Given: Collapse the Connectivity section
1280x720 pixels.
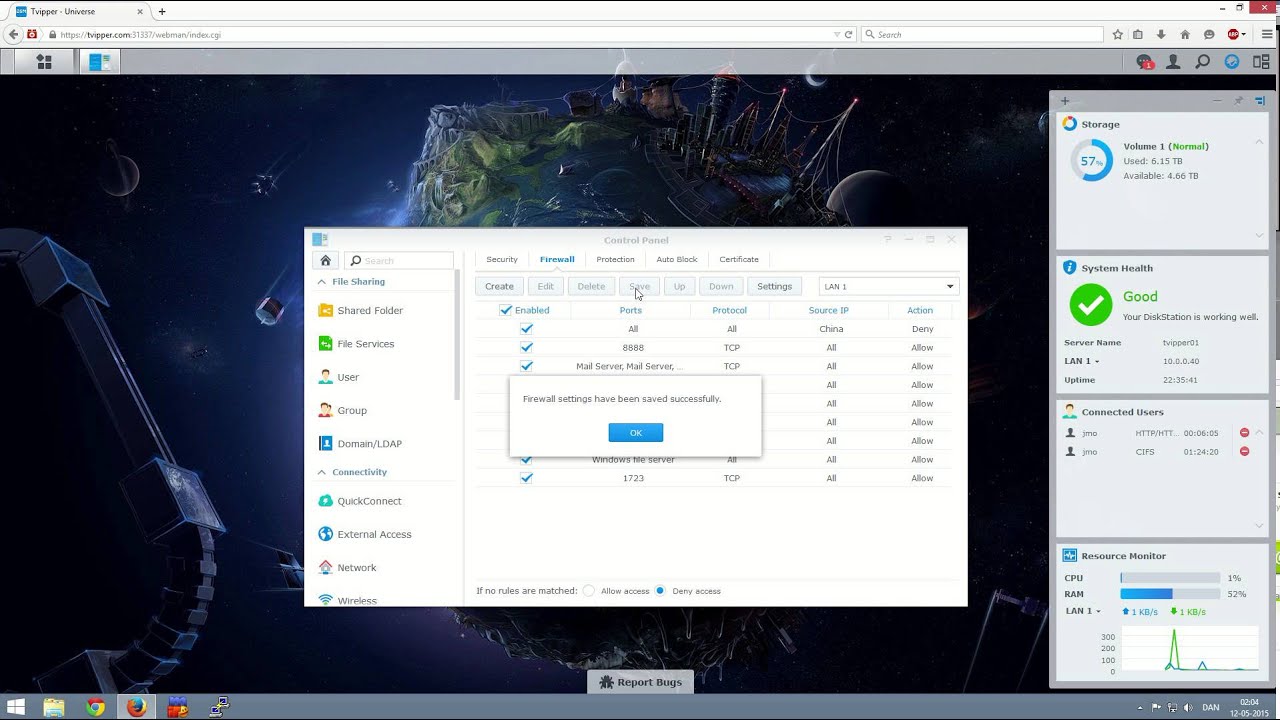Looking at the screenshot, I should click(322, 472).
